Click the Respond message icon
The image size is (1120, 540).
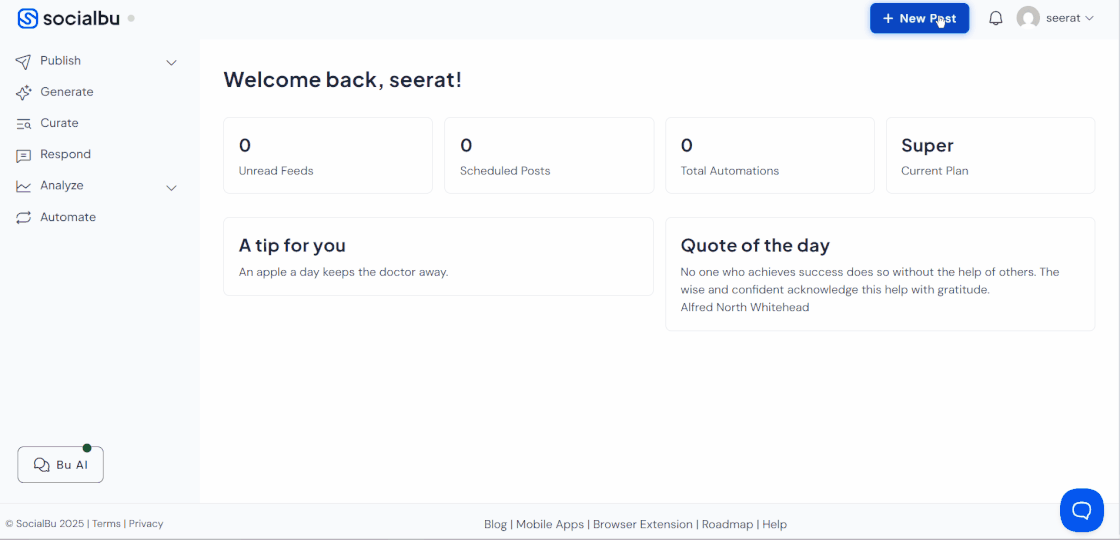point(23,155)
